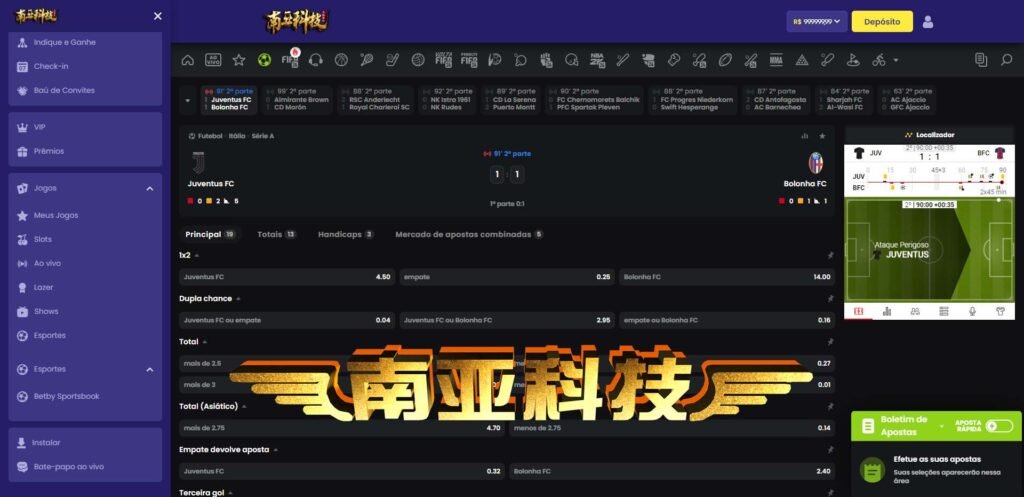The height and width of the screenshot is (497, 1024).
Task: Show the microphone commentary tab in tracker
Action: (971, 311)
